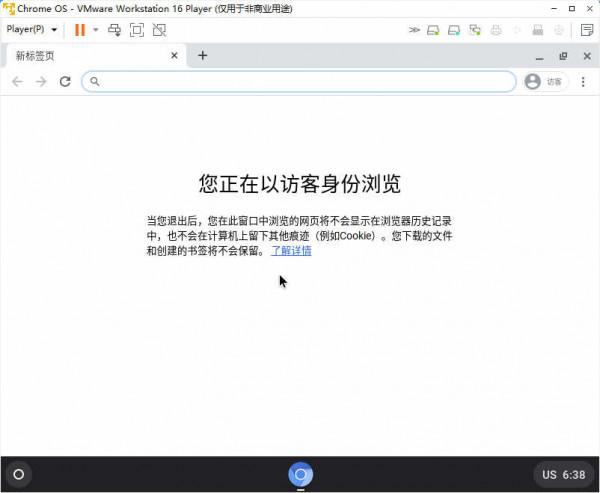Open the 访客 guest profile button
Viewport: 600px width, 493px height.
545,82
